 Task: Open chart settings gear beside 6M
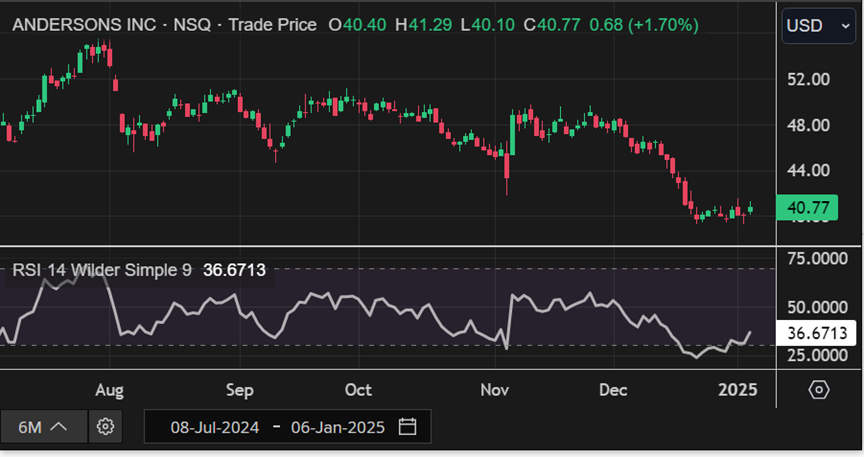105,427
